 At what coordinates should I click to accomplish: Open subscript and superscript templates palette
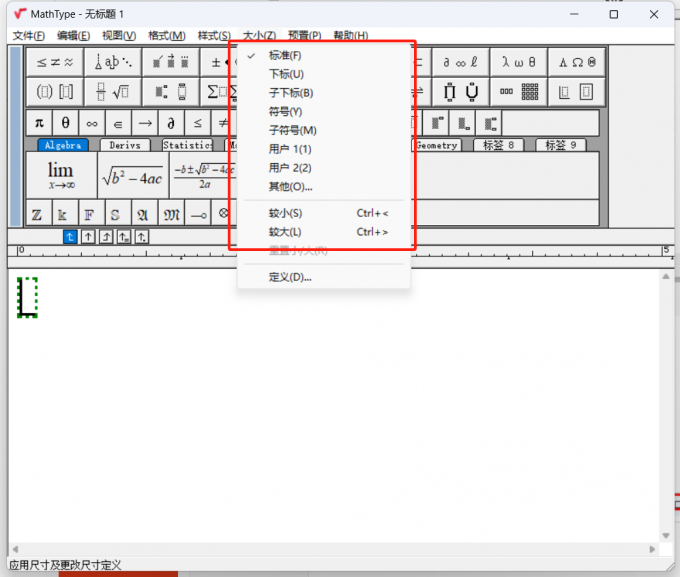click(x=171, y=92)
